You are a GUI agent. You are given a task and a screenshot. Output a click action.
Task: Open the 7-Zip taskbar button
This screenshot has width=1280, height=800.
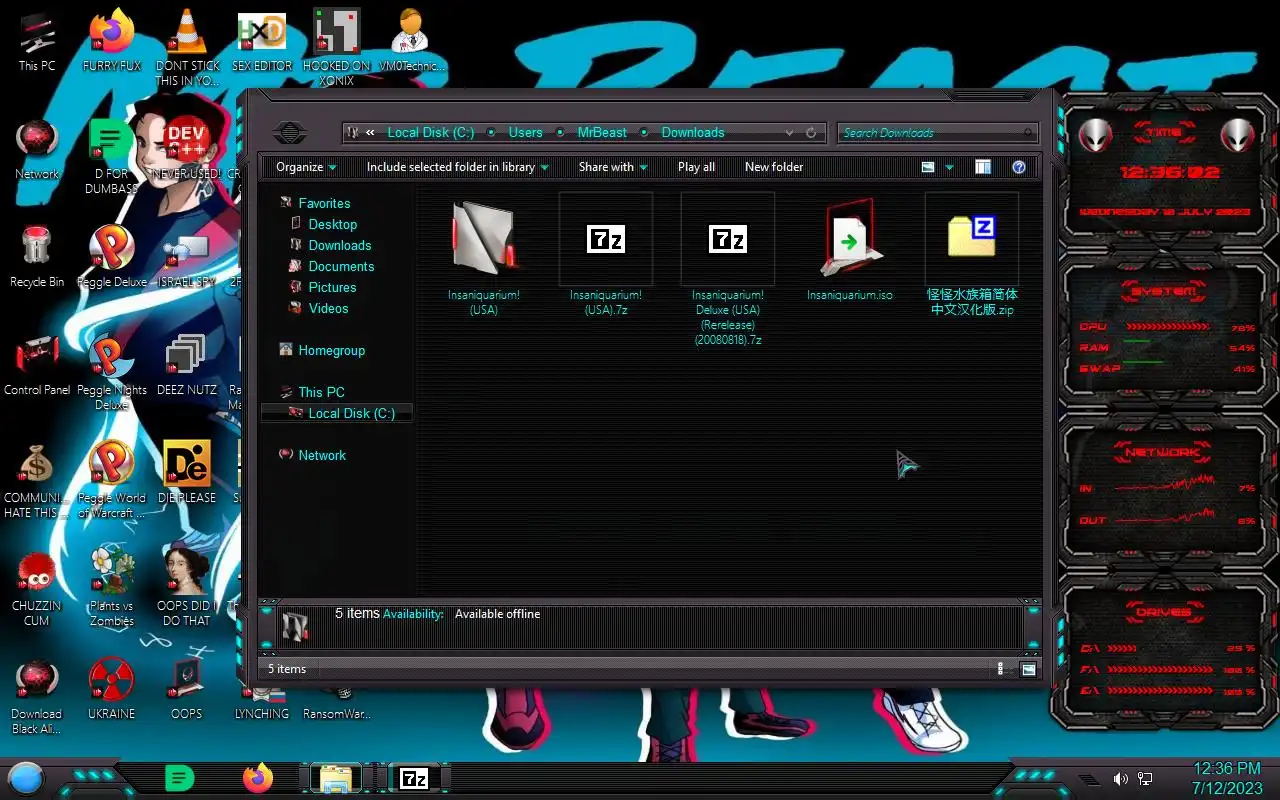414,778
